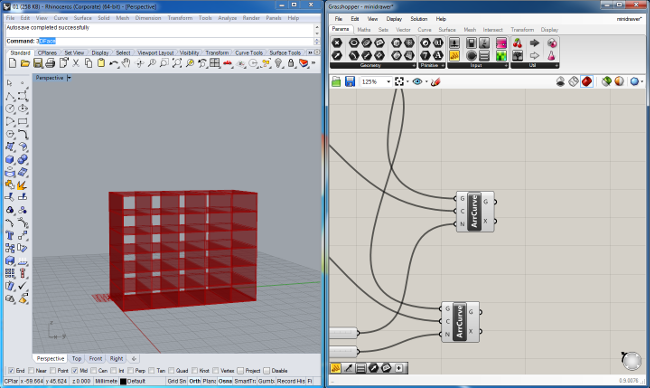
Task: Select the Pan hand tool
Action: 126,63
